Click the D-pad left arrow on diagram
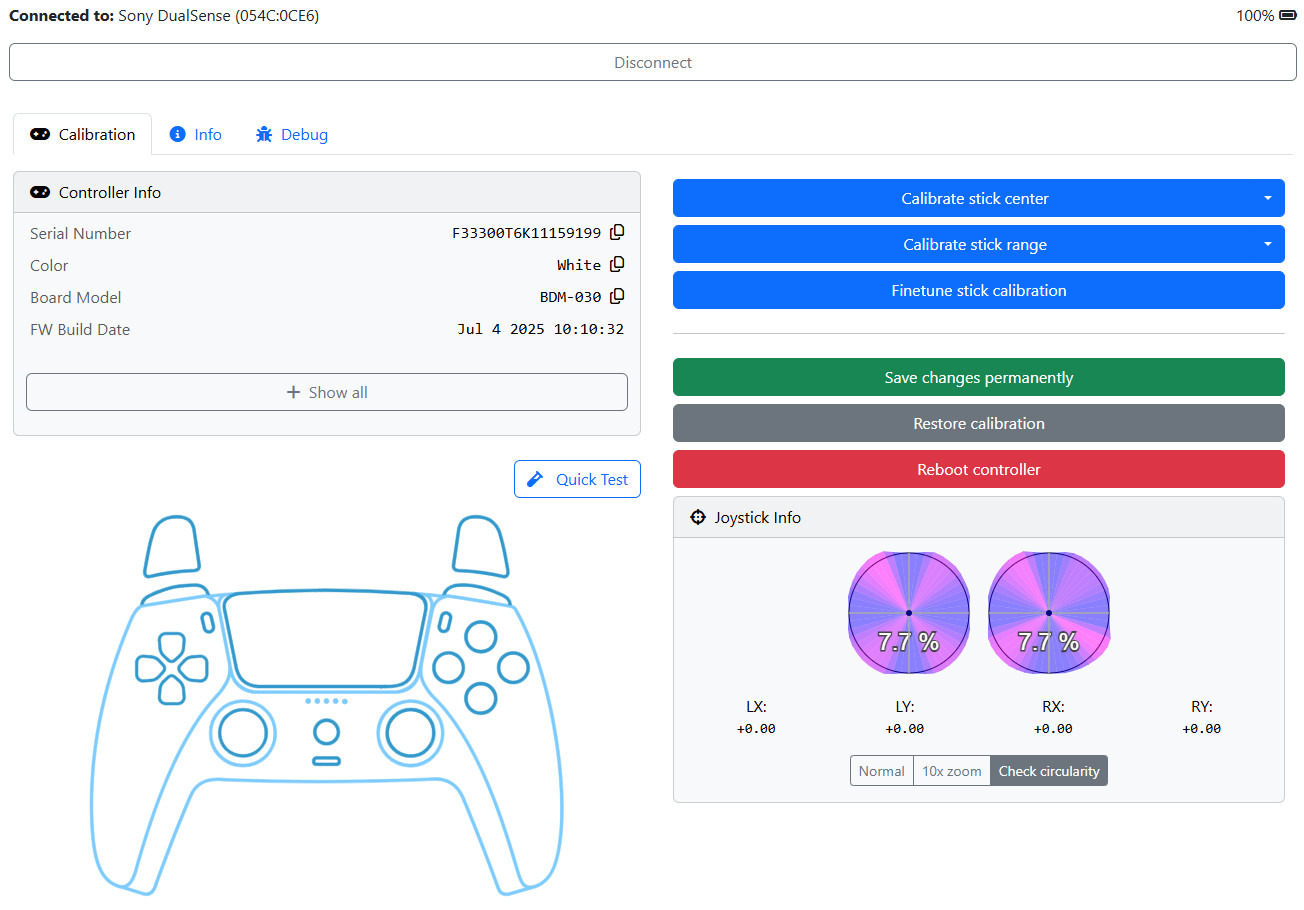The width and height of the screenshot is (1304, 910). tap(148, 667)
